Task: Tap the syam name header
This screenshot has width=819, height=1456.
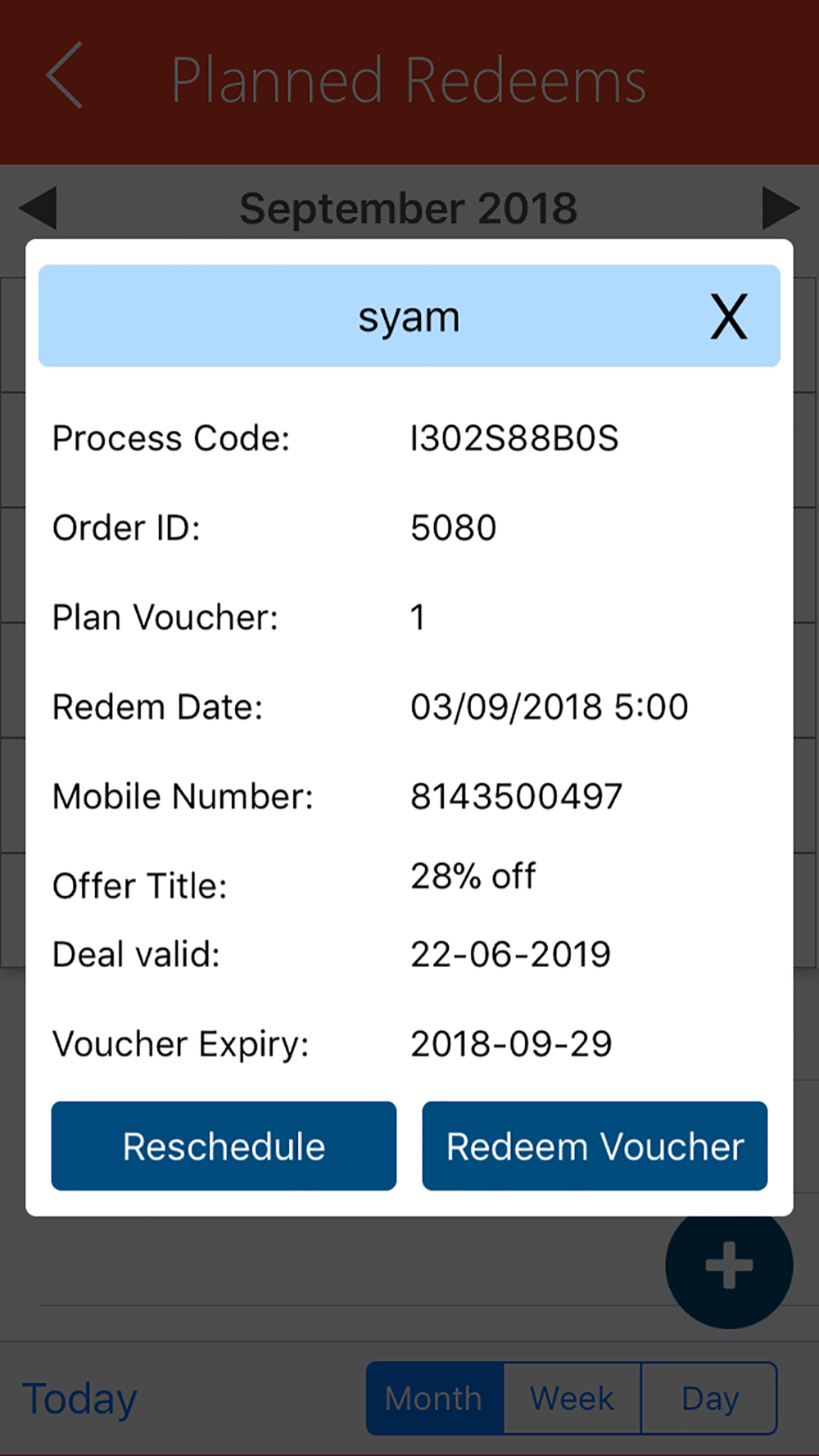Action: pyautogui.click(x=409, y=318)
